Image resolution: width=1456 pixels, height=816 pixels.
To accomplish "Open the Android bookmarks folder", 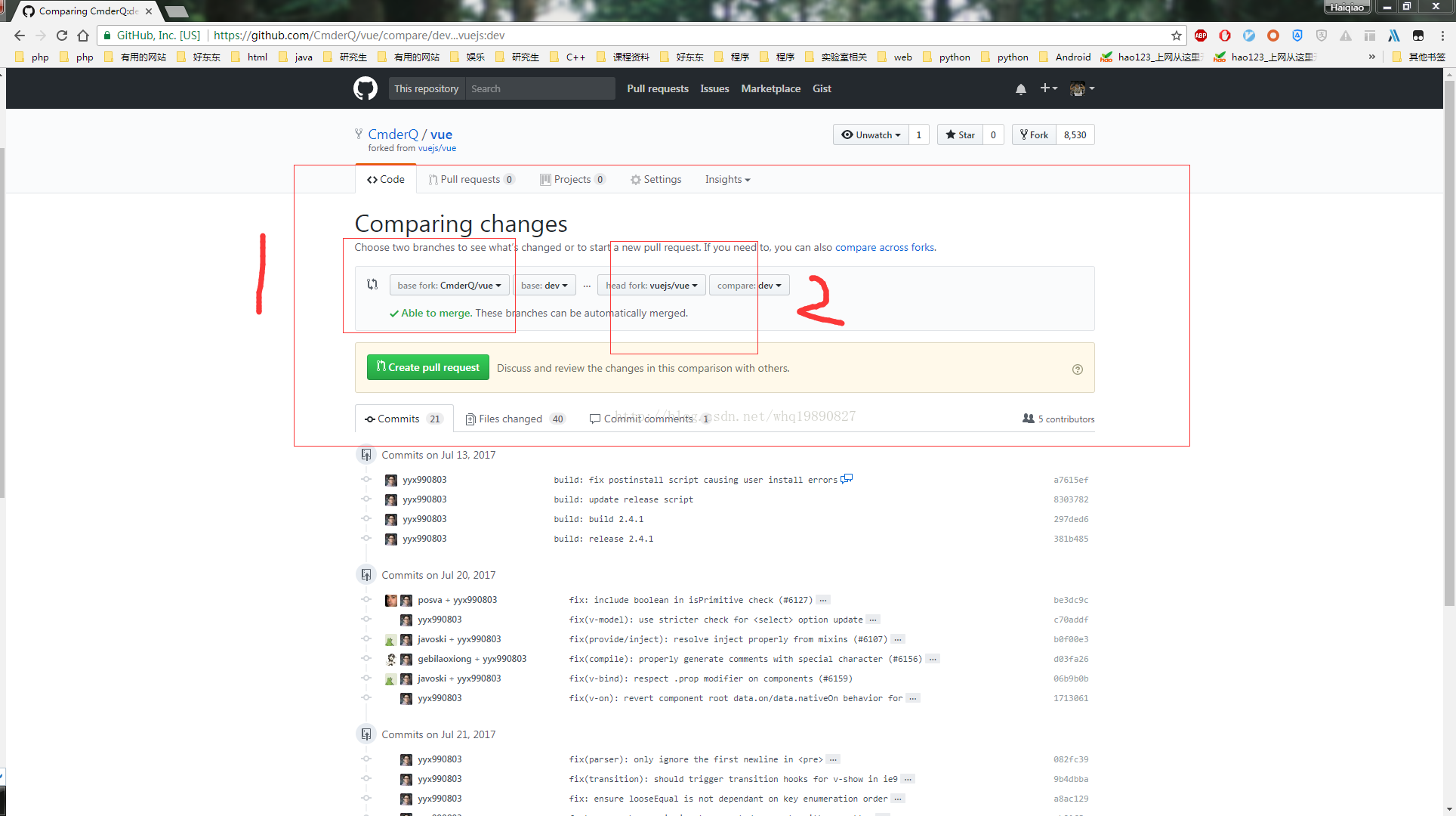I will tap(1065, 57).
